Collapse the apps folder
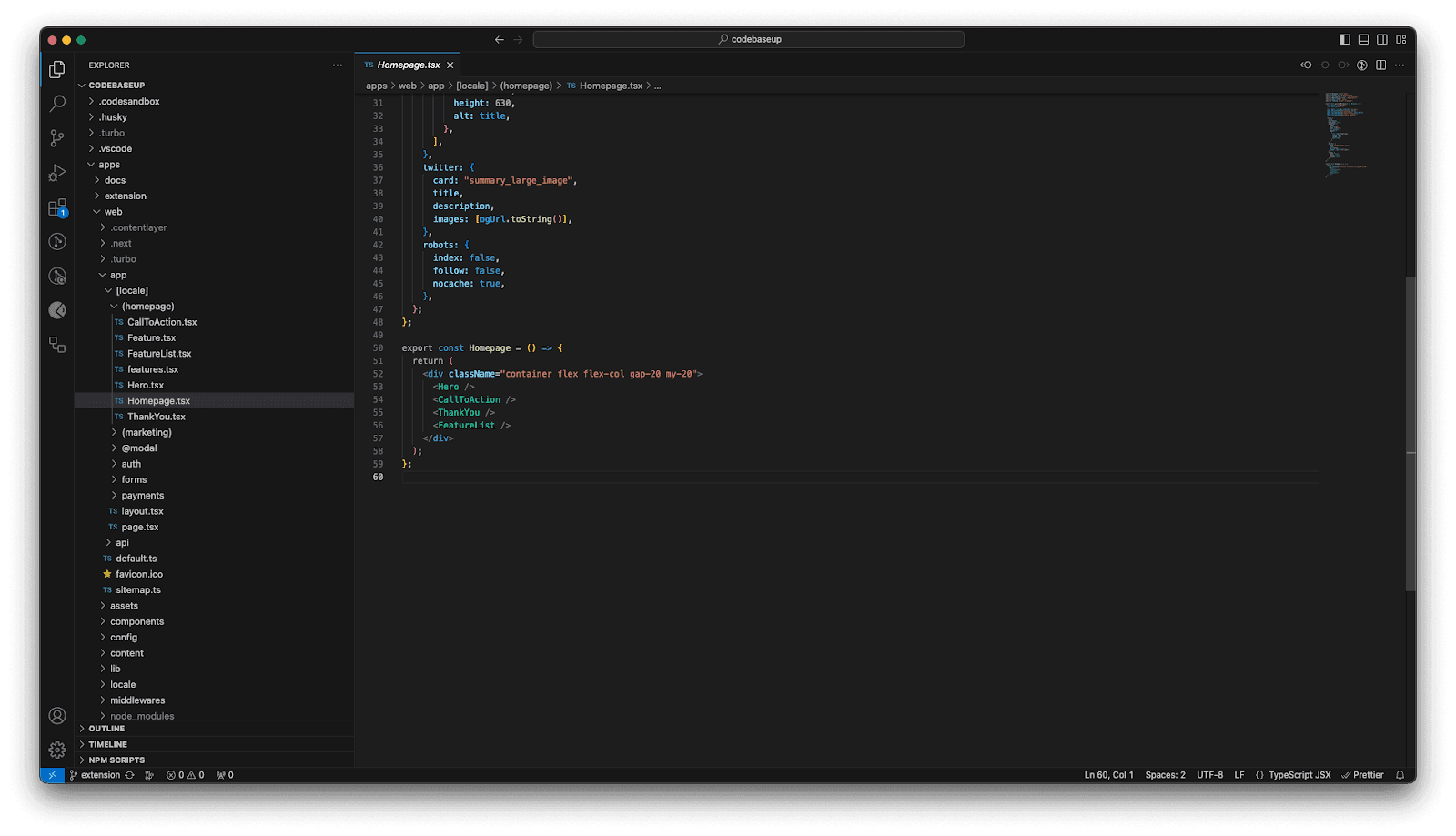 [214, 165]
